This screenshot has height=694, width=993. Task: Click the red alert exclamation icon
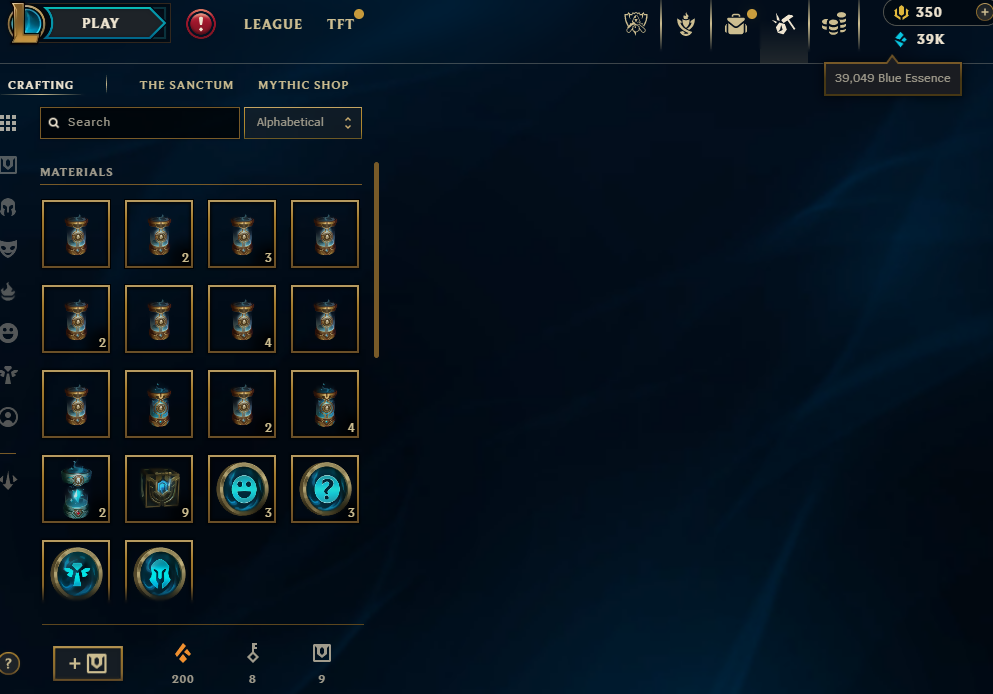[x=201, y=24]
